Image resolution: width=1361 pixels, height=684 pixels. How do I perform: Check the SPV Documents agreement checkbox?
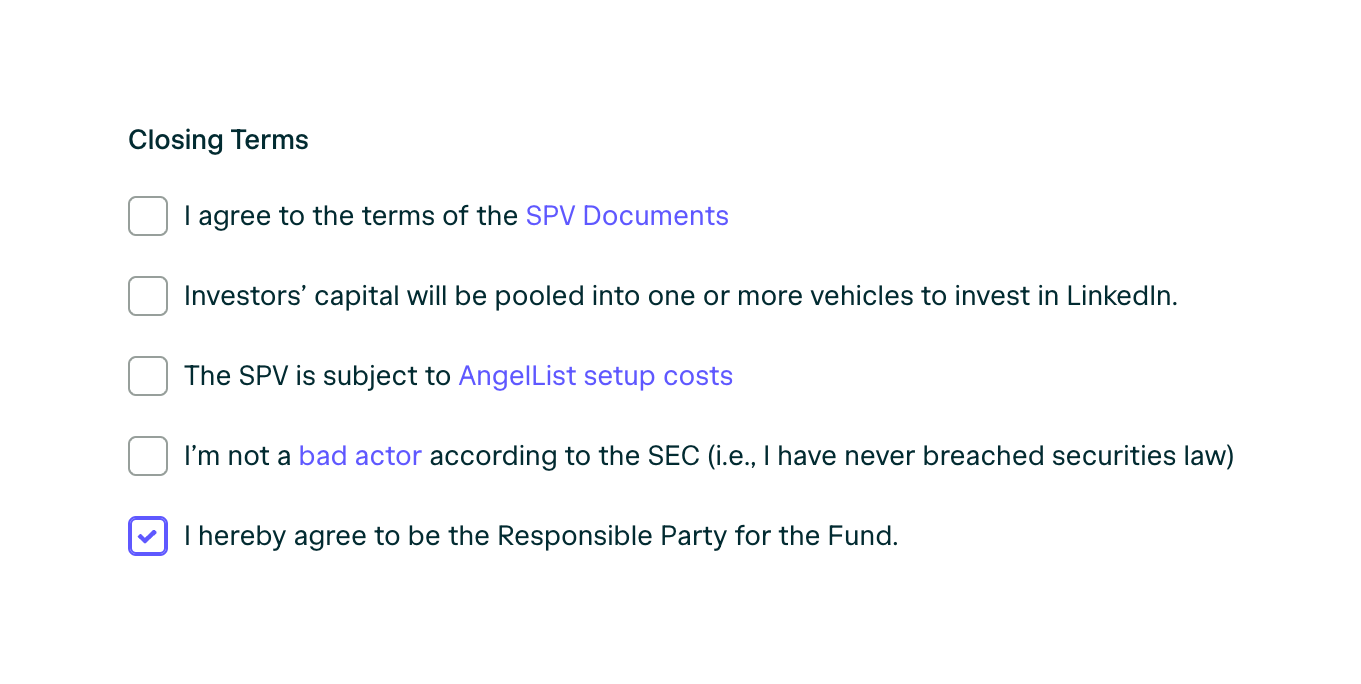click(x=148, y=216)
